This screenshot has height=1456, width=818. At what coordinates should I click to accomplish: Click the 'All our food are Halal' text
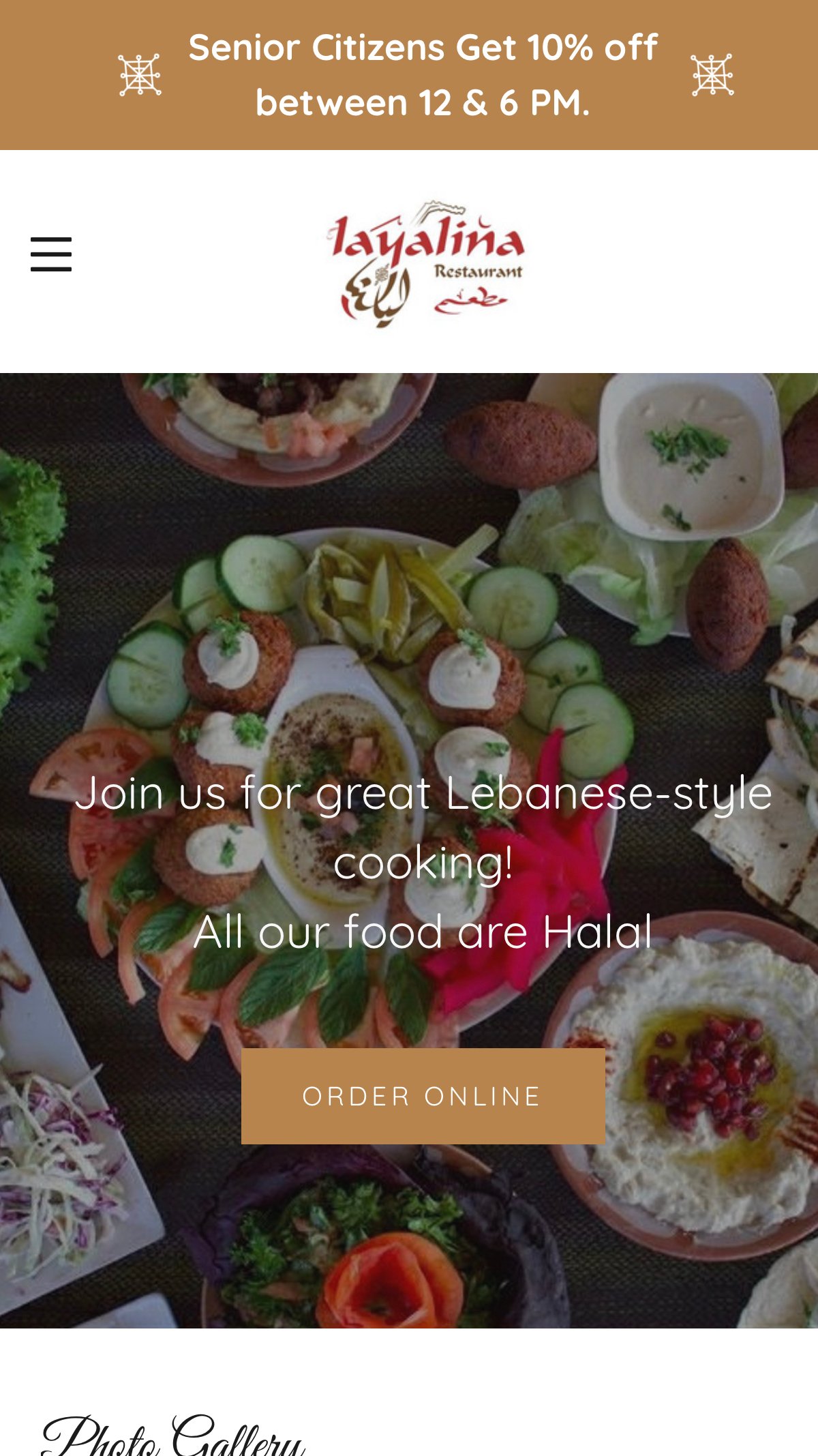pyautogui.click(x=423, y=932)
